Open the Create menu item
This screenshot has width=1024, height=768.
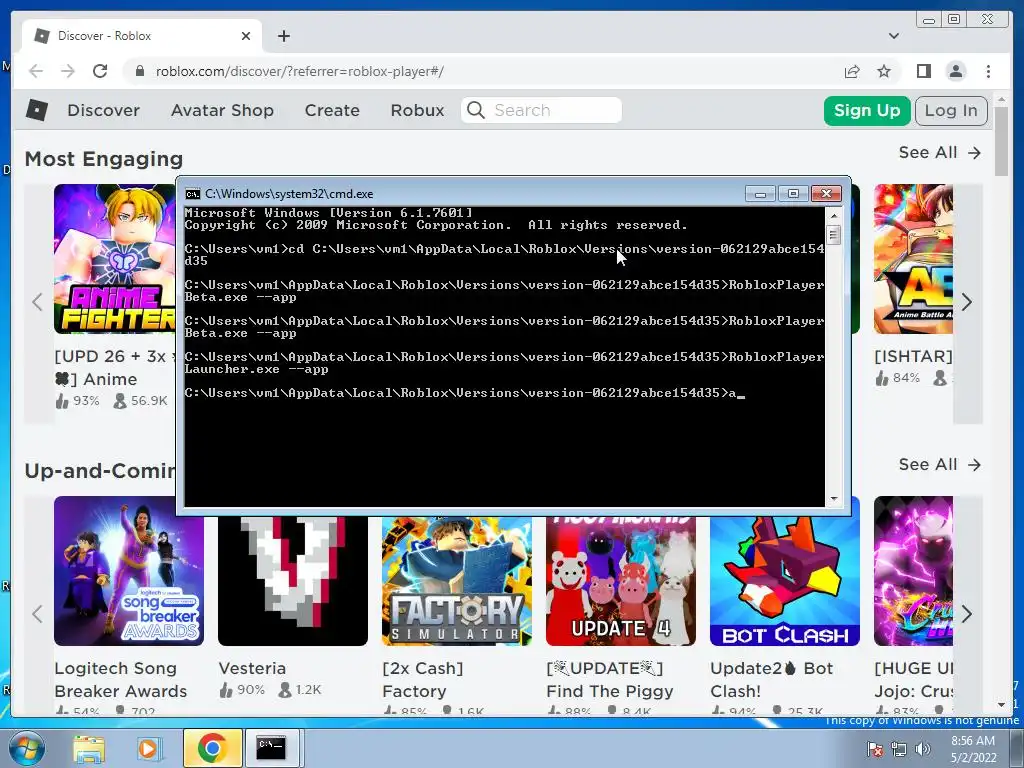pos(332,110)
